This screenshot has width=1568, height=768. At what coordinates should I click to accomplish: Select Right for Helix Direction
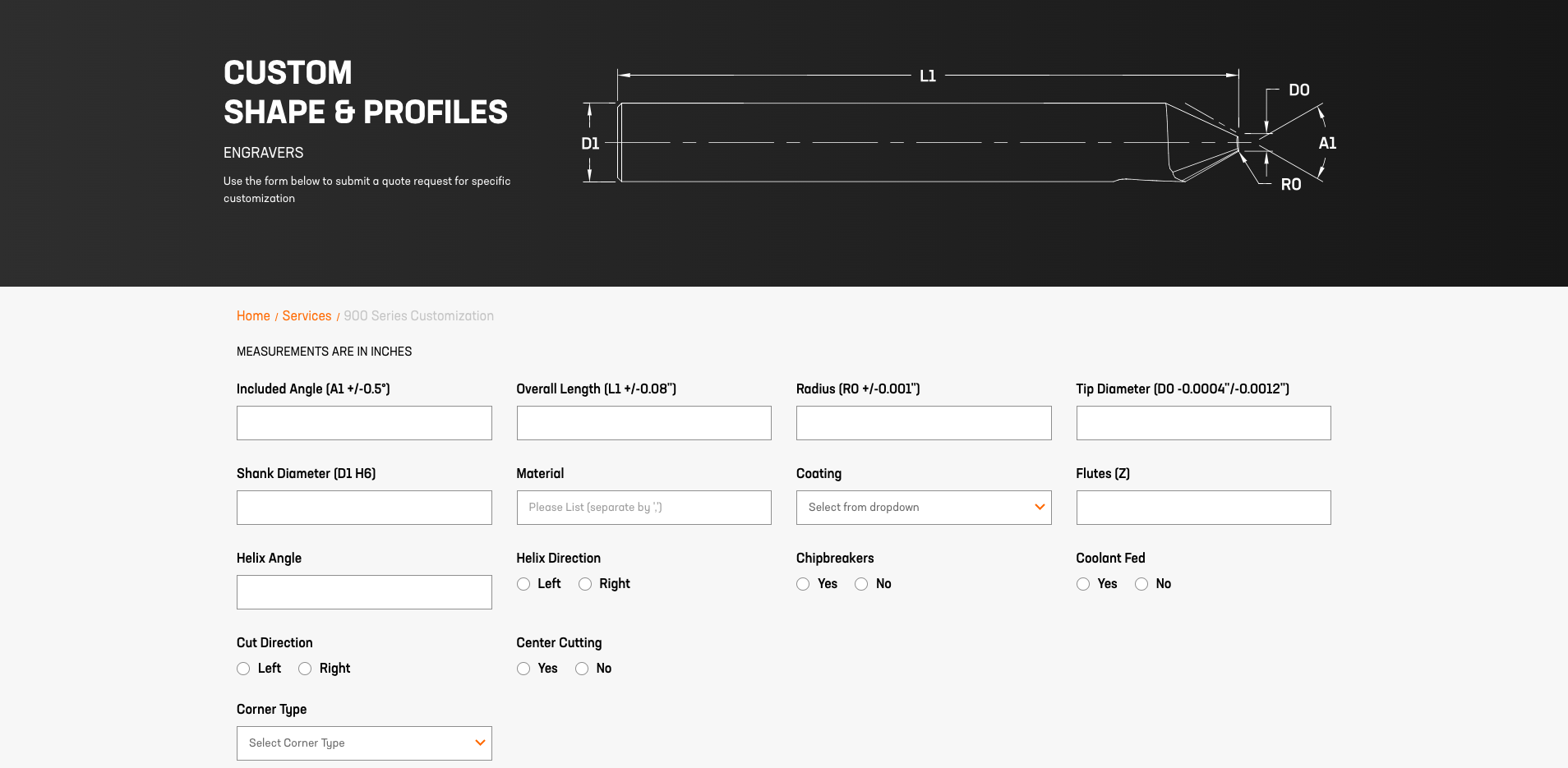(x=585, y=584)
